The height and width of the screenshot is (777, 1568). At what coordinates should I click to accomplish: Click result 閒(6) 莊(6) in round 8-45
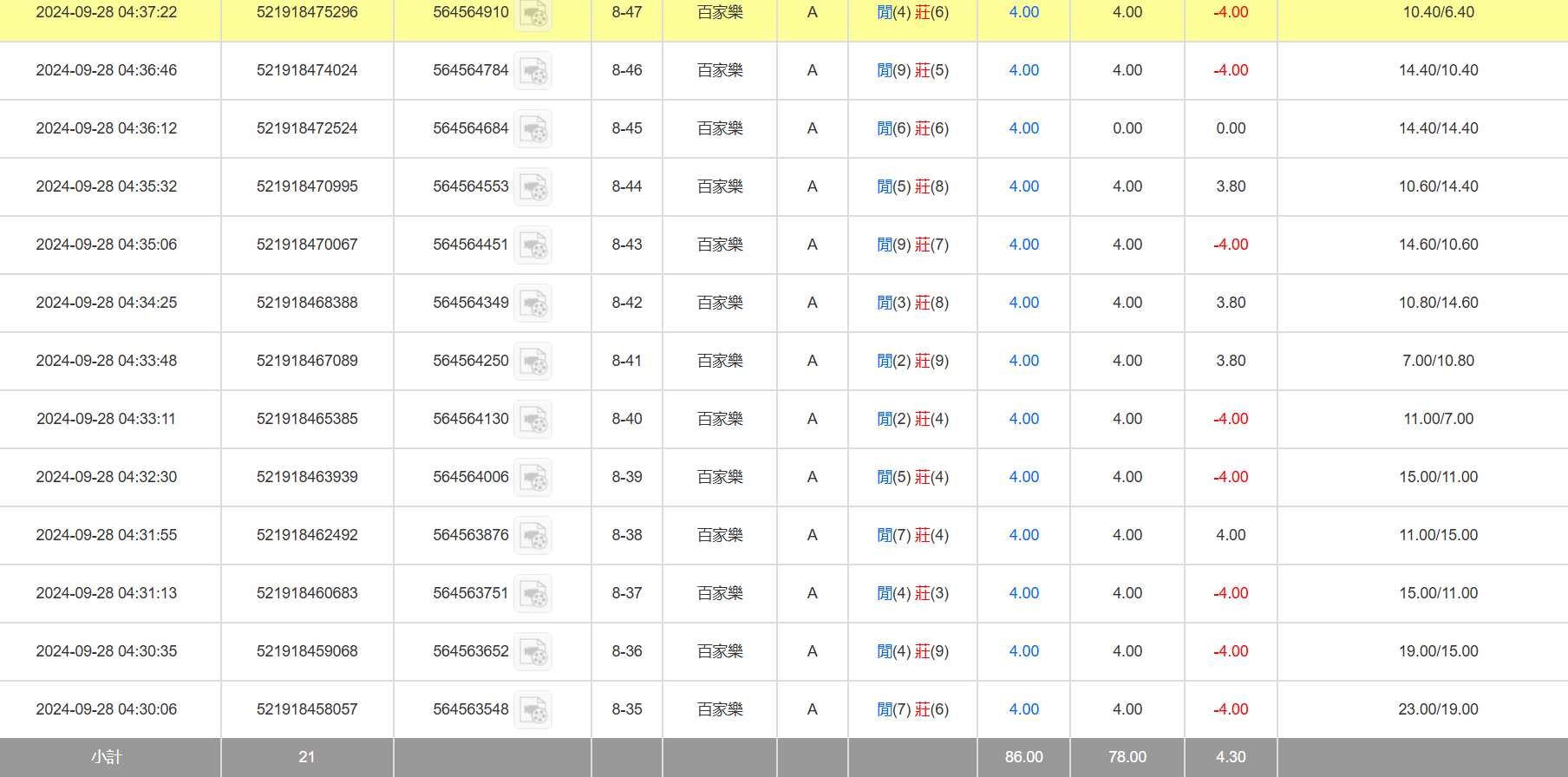click(912, 128)
